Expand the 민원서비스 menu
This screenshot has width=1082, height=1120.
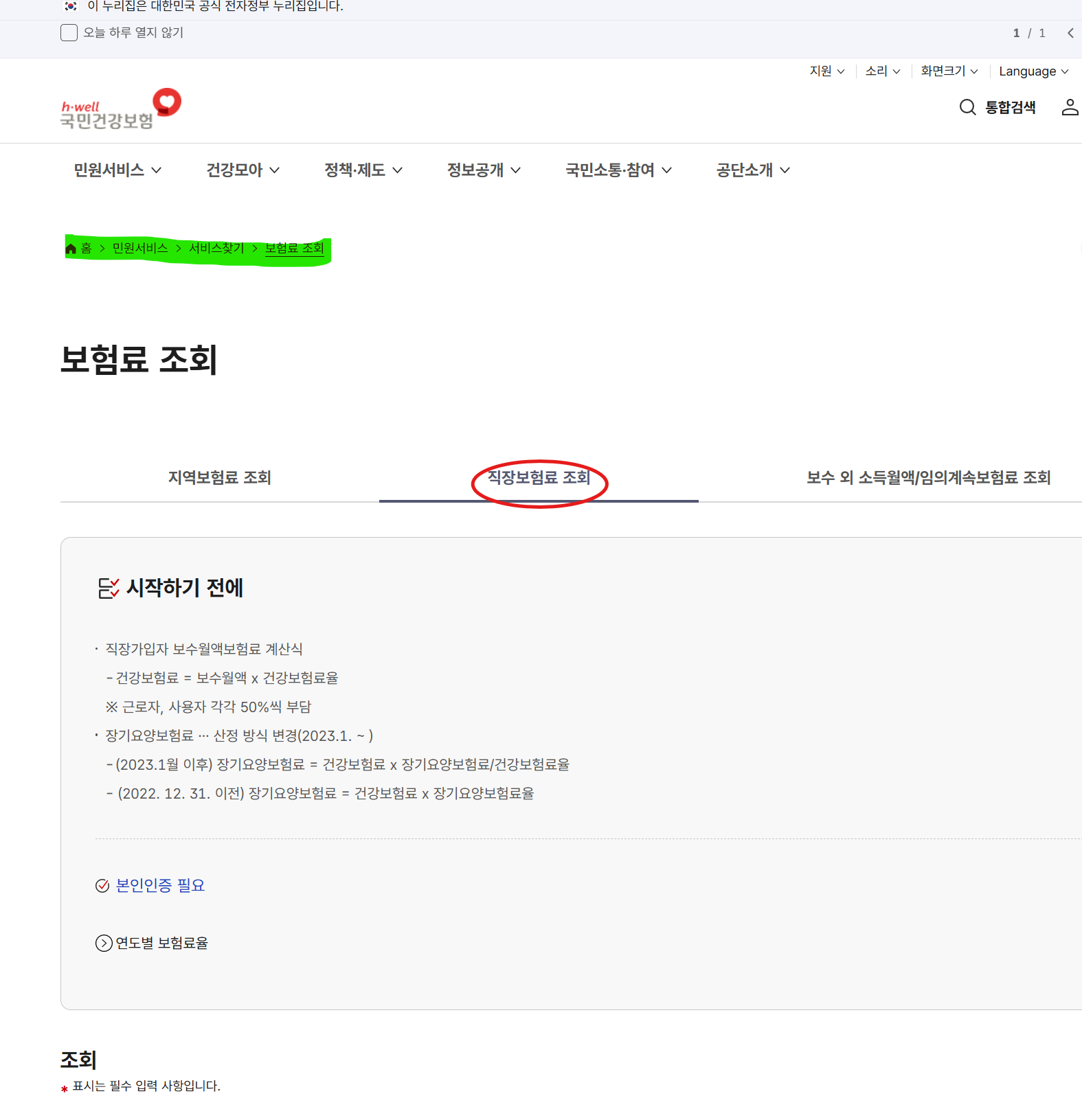click(x=117, y=170)
